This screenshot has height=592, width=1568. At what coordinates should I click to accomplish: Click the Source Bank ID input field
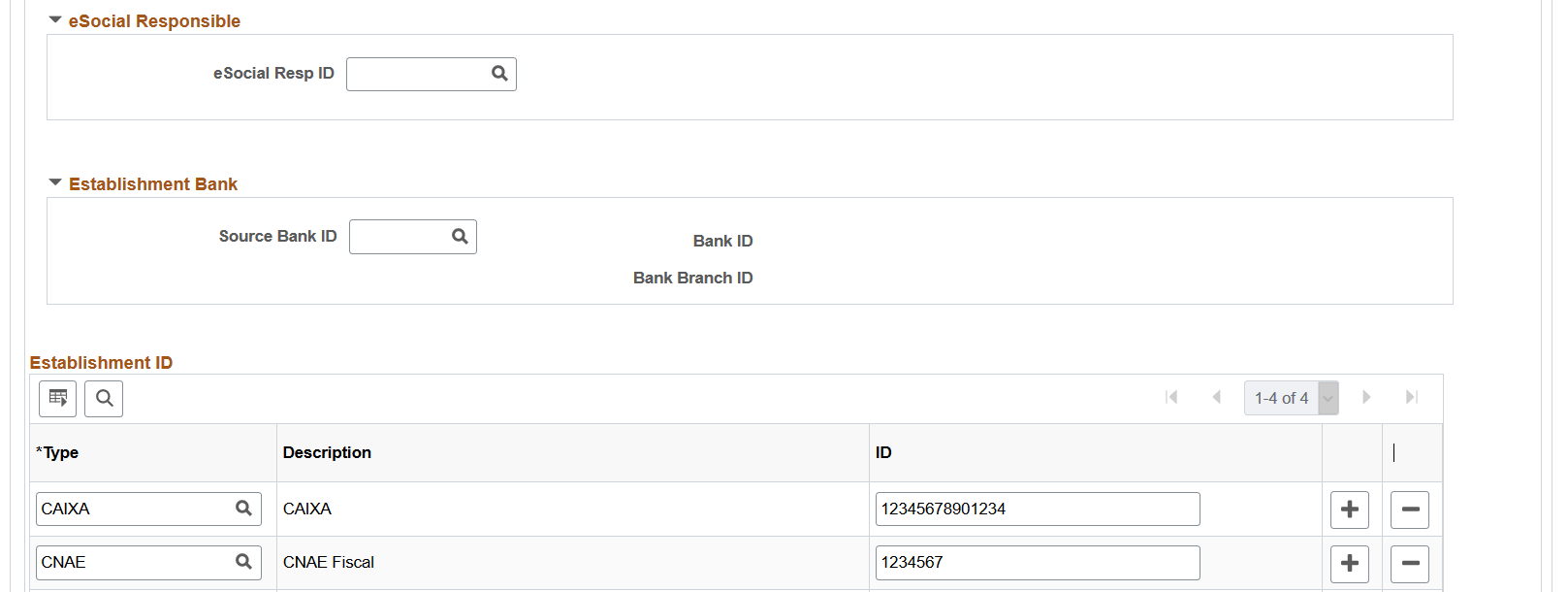pos(400,237)
